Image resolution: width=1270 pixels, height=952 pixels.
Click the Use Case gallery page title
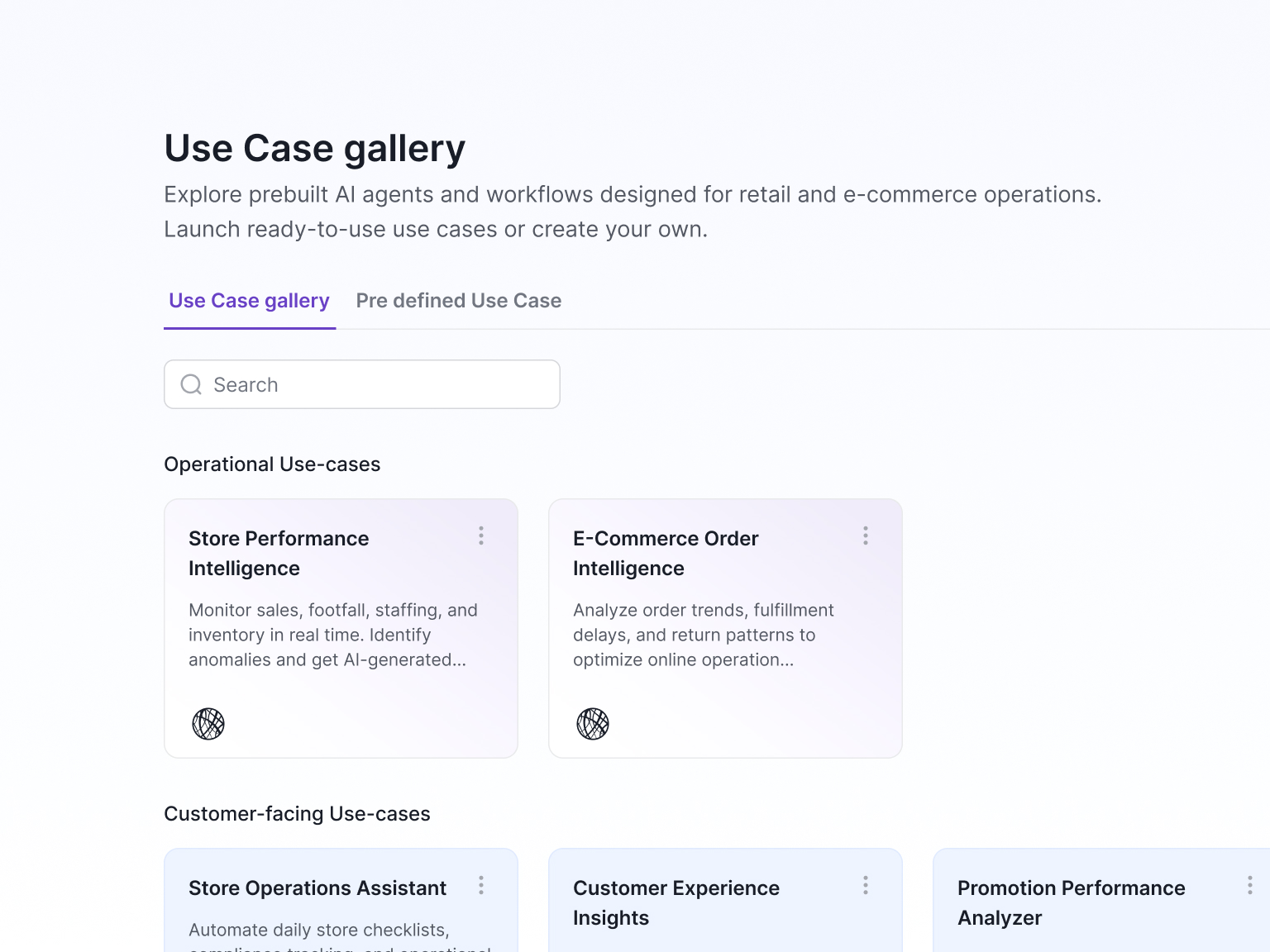point(315,149)
